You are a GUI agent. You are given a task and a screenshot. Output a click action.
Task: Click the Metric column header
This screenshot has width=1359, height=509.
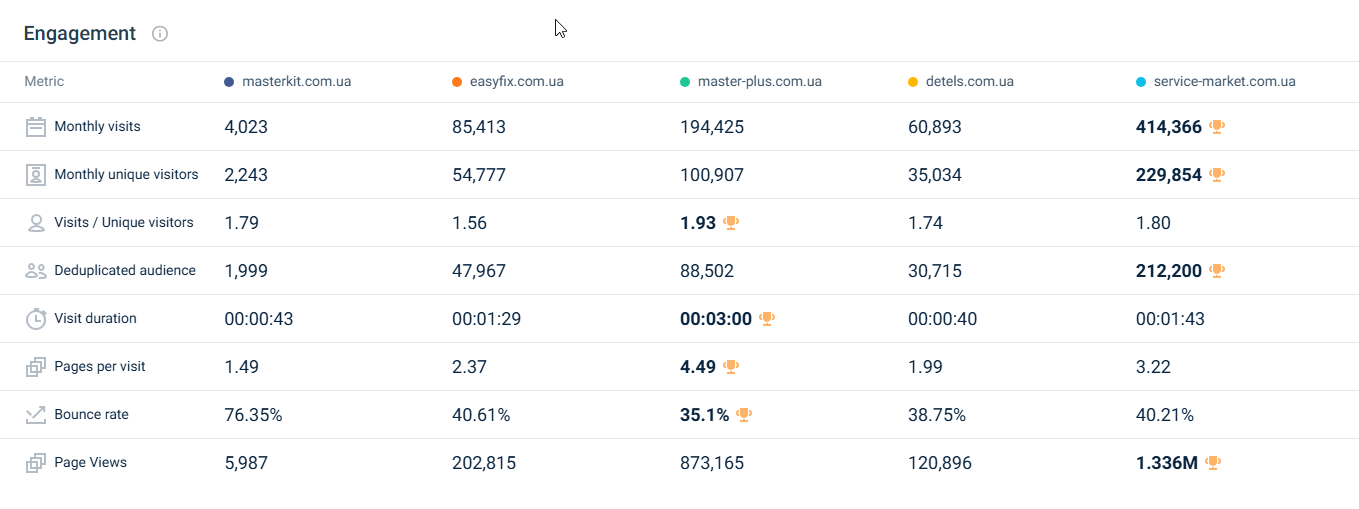(44, 82)
